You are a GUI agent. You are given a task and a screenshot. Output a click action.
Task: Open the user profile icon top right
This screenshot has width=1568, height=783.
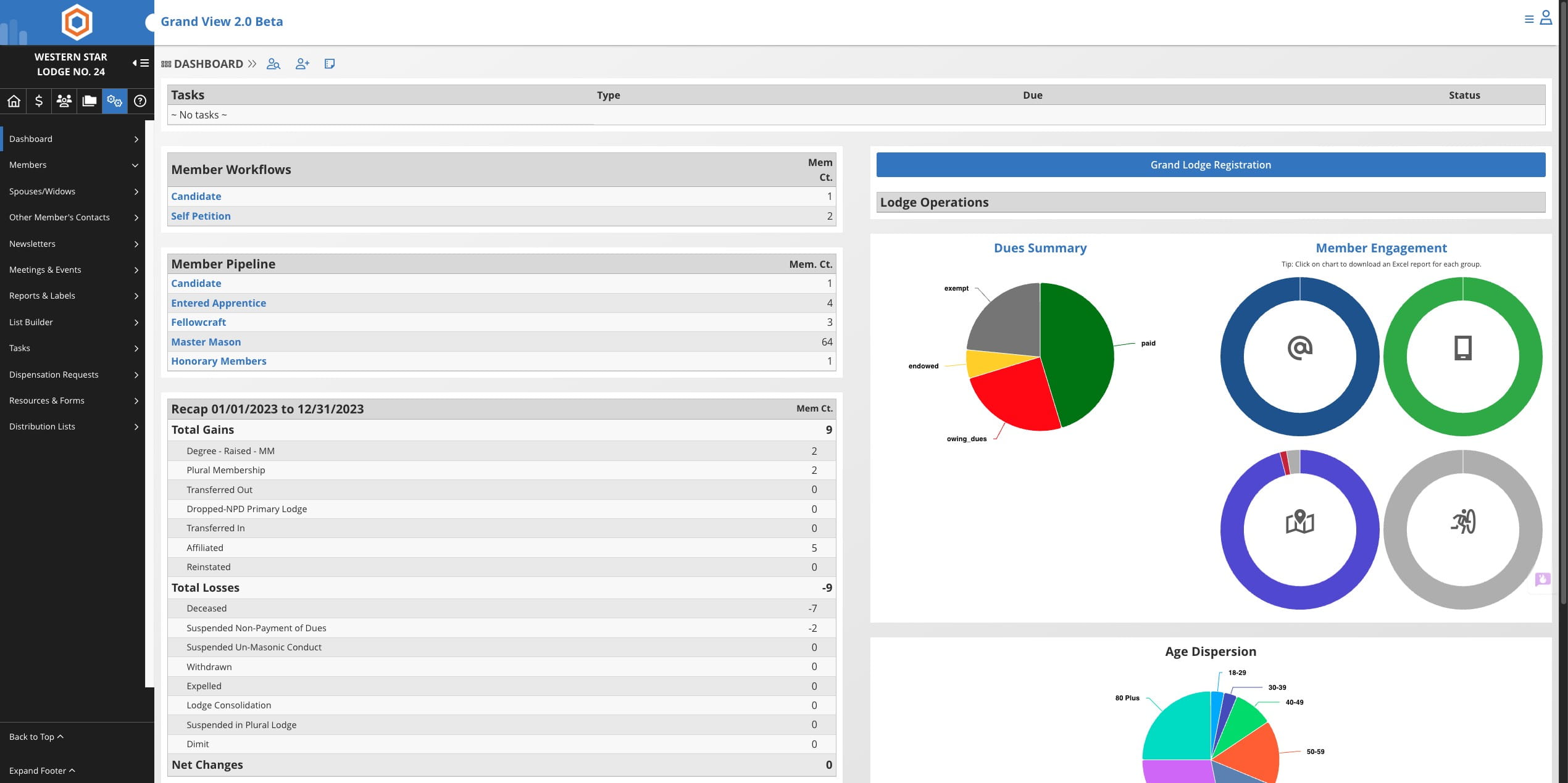1546,18
